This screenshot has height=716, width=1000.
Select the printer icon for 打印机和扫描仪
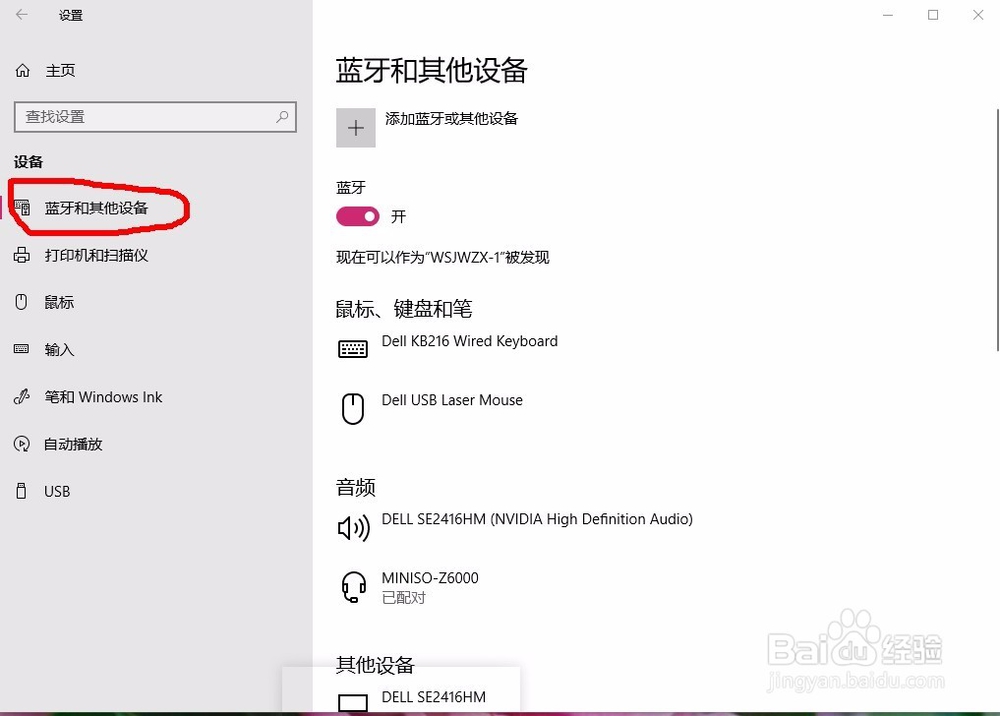(22, 255)
